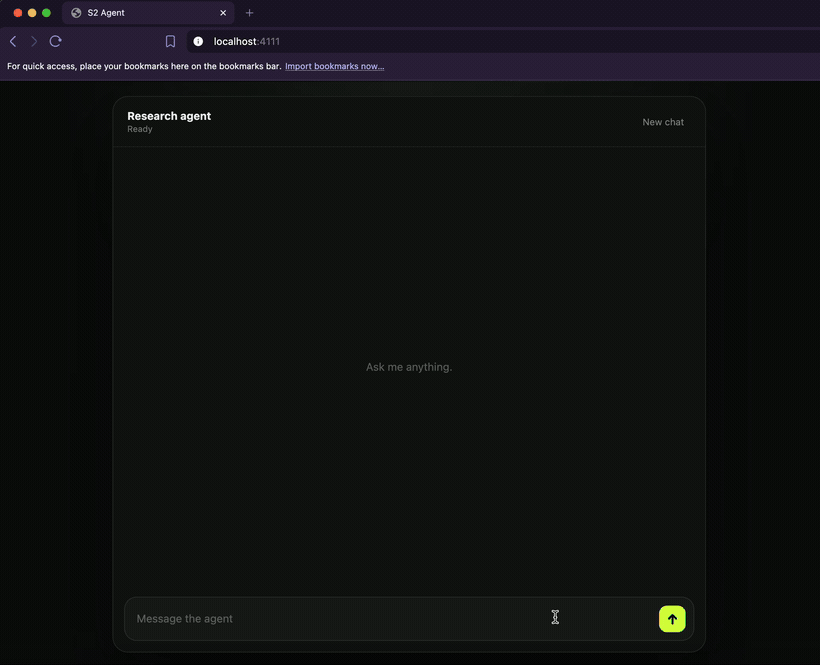Viewport: 820px width, 665px height.
Task: Minimize the window with the yellow button
Action: pos(32,13)
